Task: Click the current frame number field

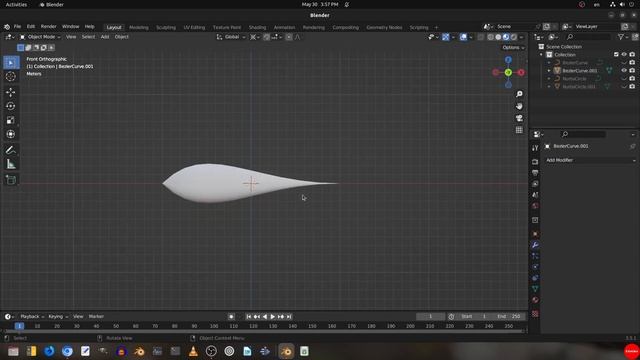Action: click(x=430, y=317)
